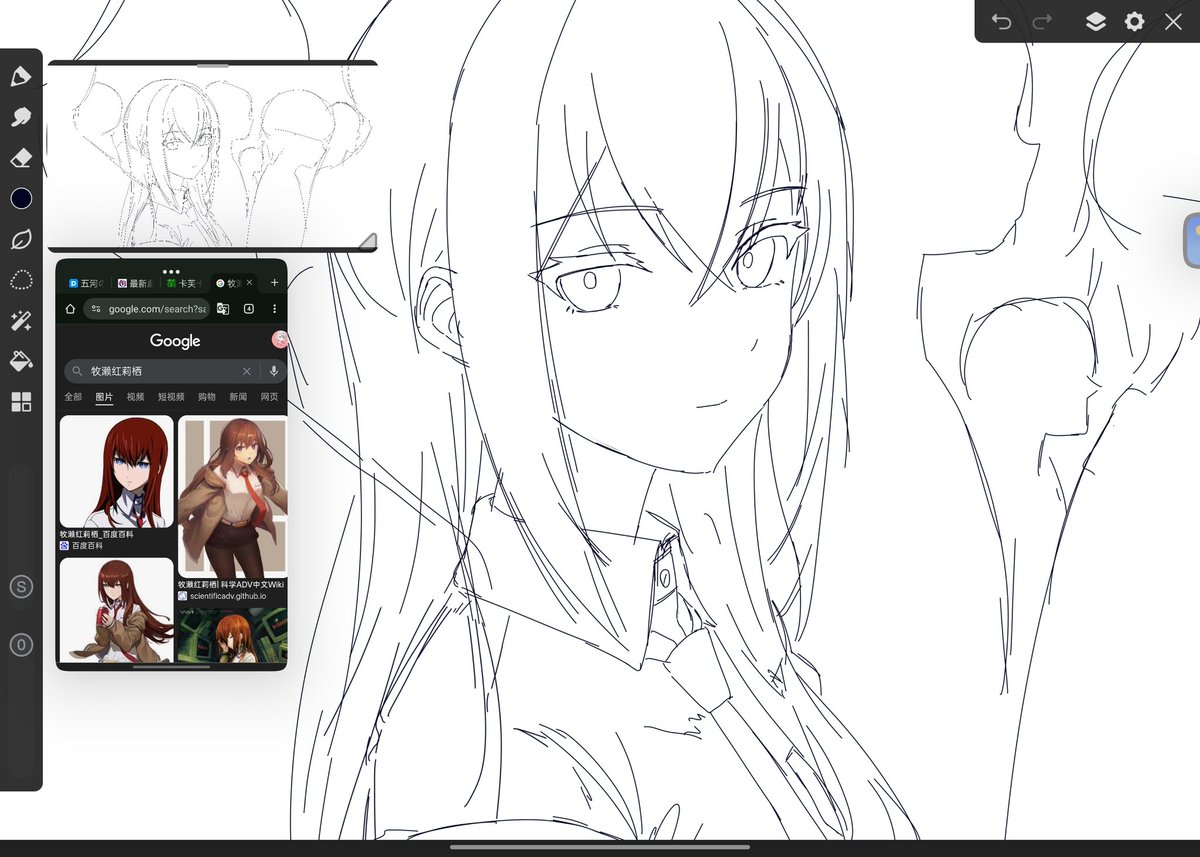Open the green lab background image result
The height and width of the screenshot is (857, 1200).
point(232,636)
